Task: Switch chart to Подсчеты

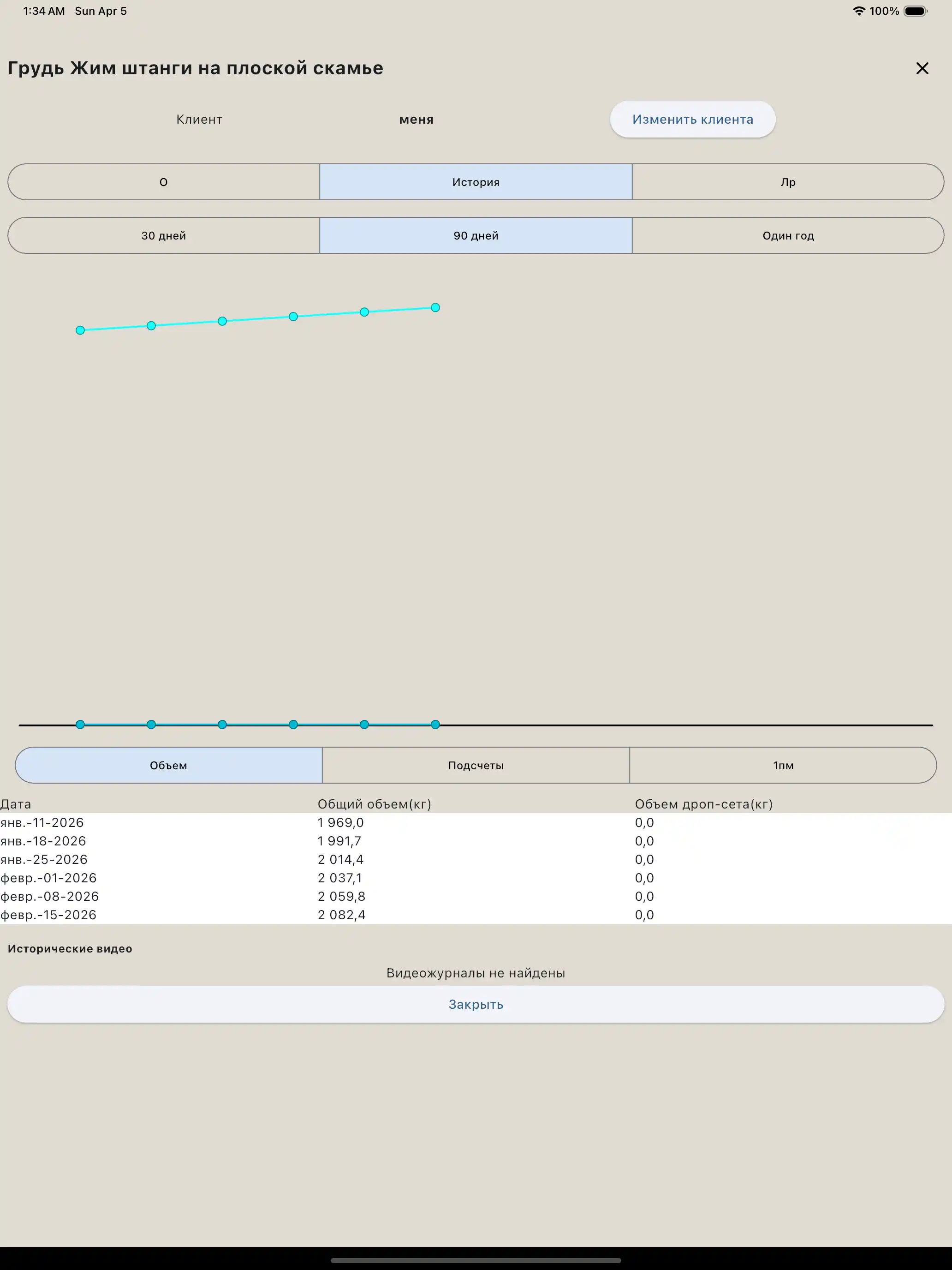Action: coord(476,765)
